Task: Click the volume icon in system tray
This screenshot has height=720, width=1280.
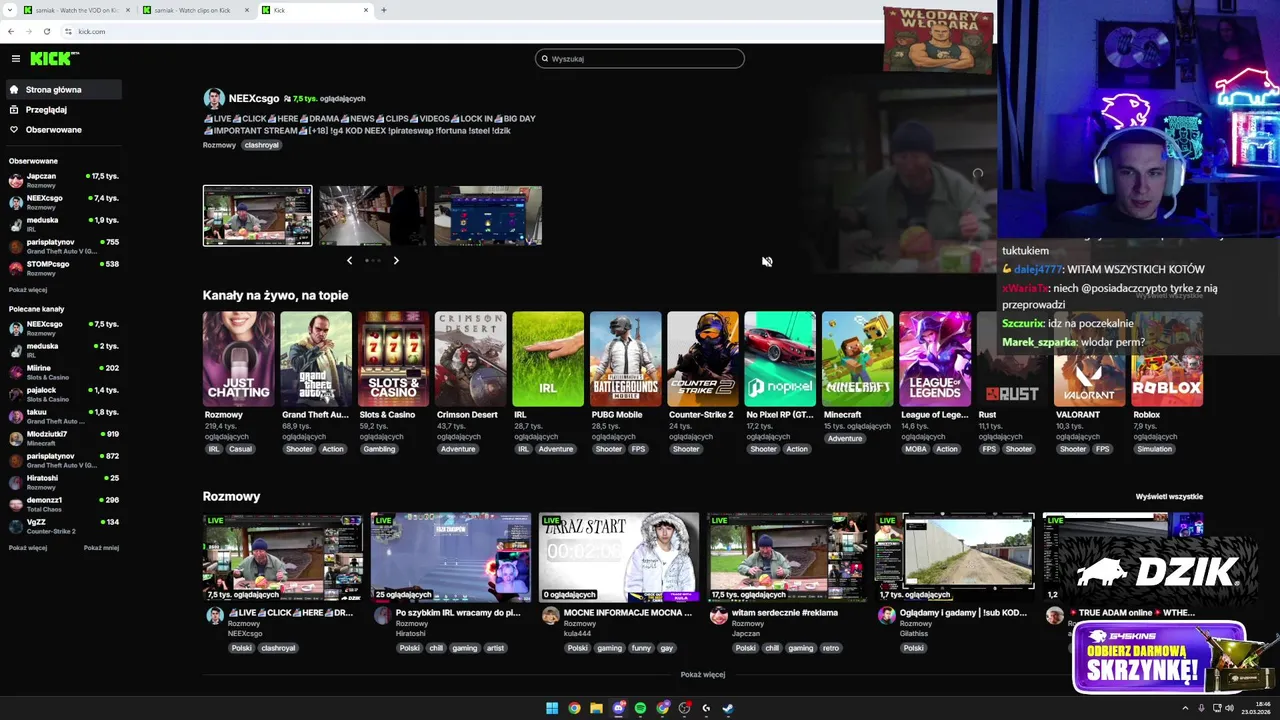Action: pos(1229,708)
